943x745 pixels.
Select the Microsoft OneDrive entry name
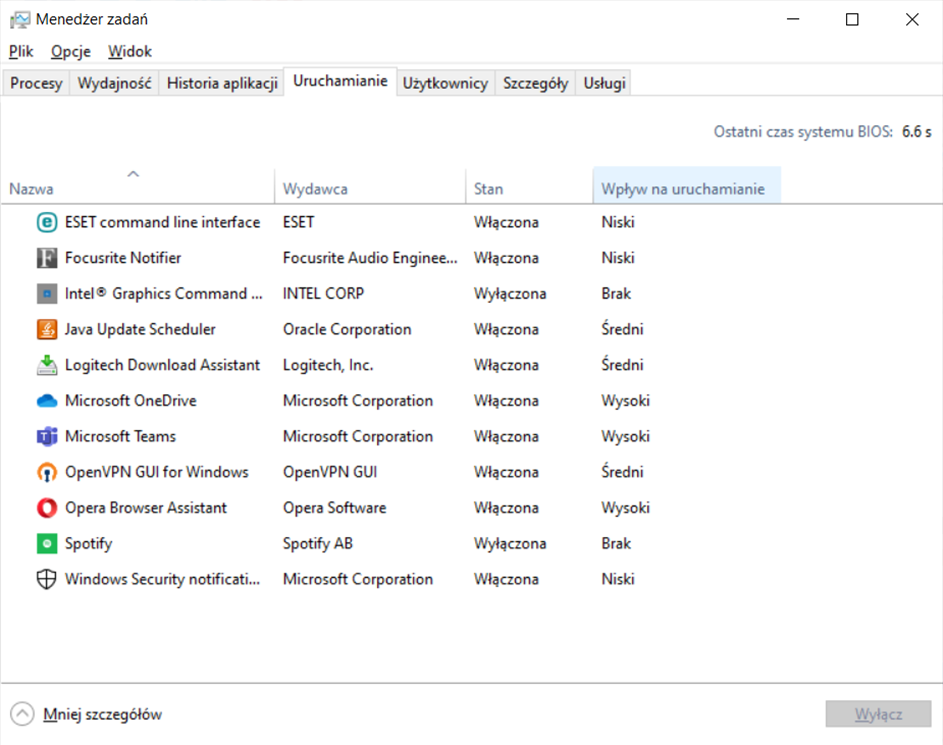[x=131, y=400]
